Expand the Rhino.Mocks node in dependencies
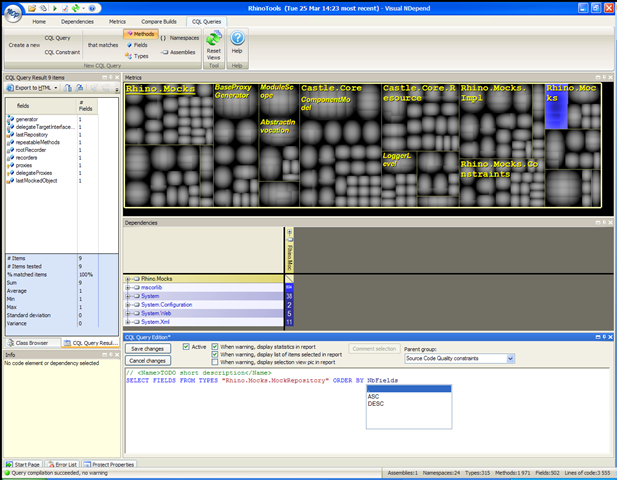 point(128,279)
